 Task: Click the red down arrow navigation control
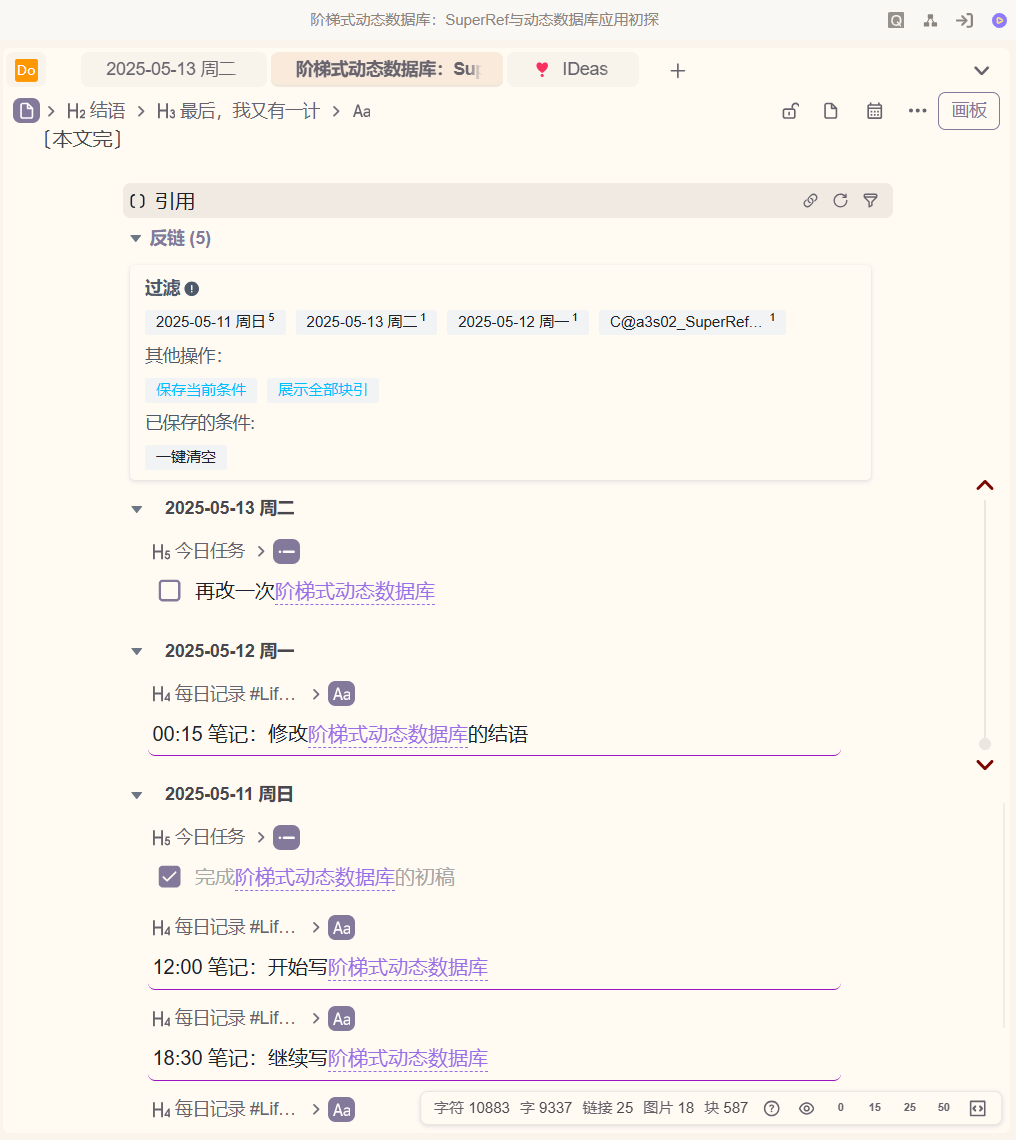(x=985, y=764)
